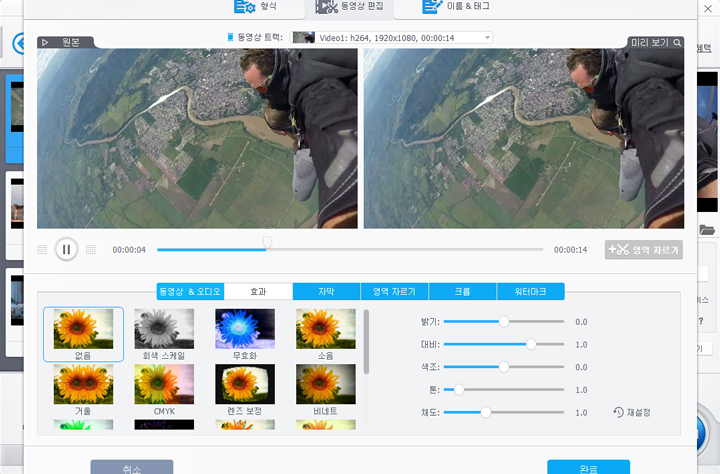Apply the 무효화 negative effect

[x=245, y=334]
